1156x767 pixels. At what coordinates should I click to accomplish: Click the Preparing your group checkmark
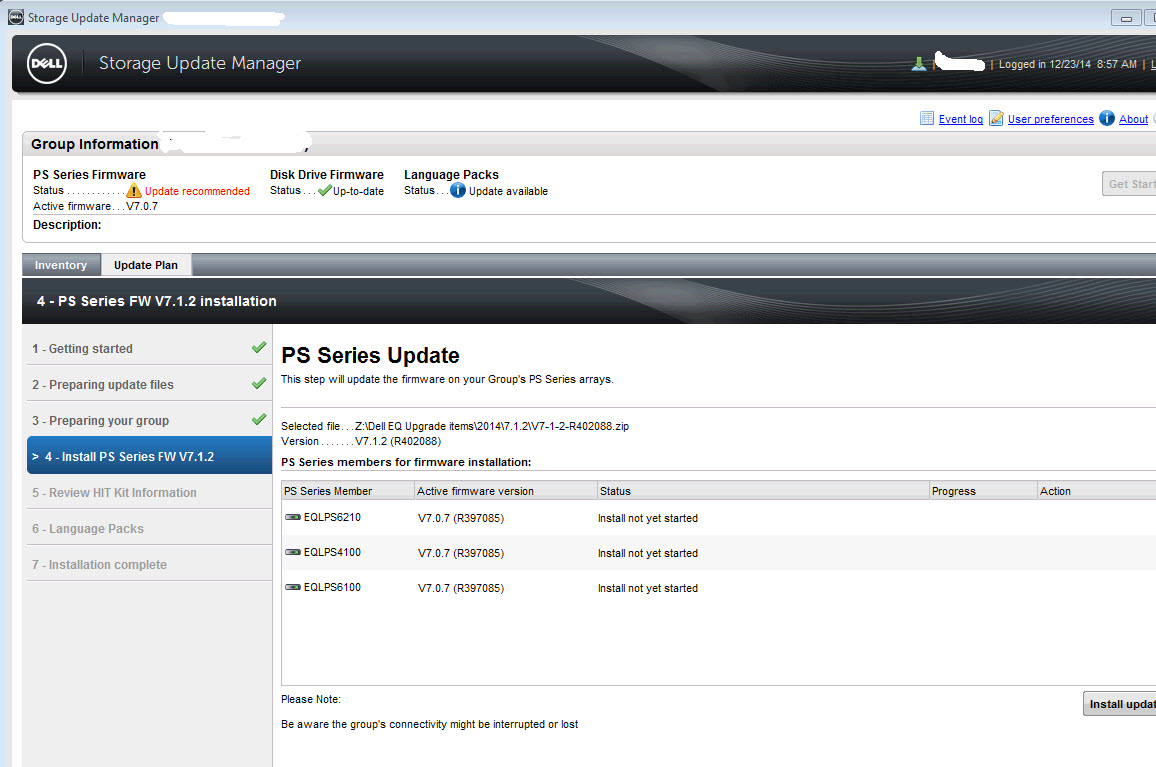(x=259, y=420)
